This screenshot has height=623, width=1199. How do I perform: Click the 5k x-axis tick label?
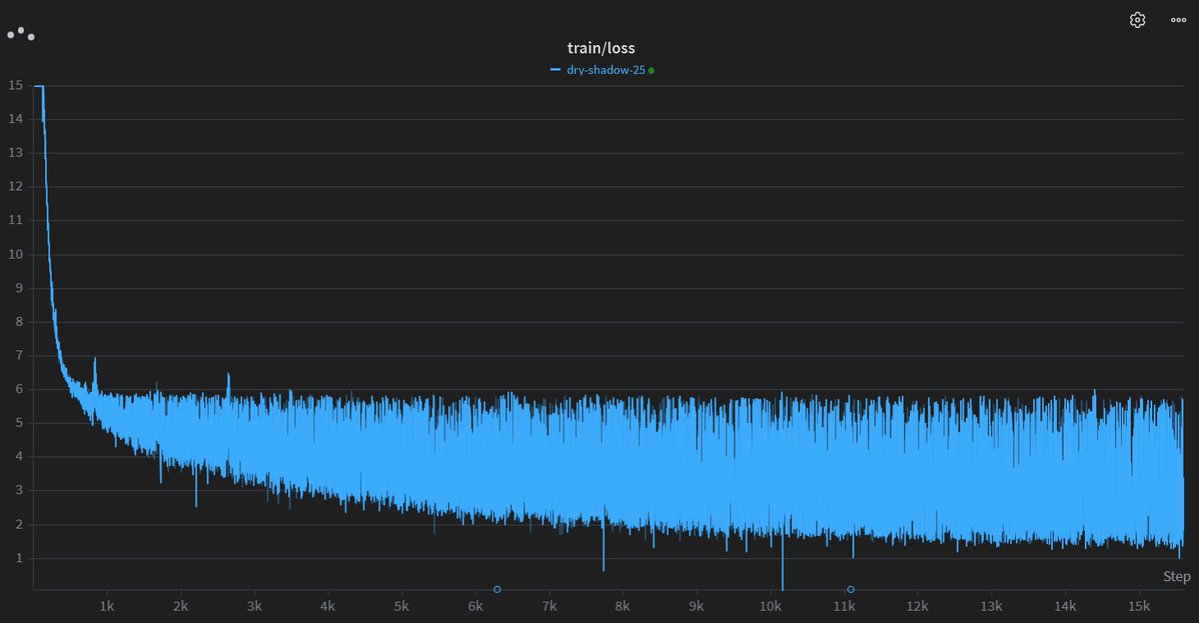[401, 606]
